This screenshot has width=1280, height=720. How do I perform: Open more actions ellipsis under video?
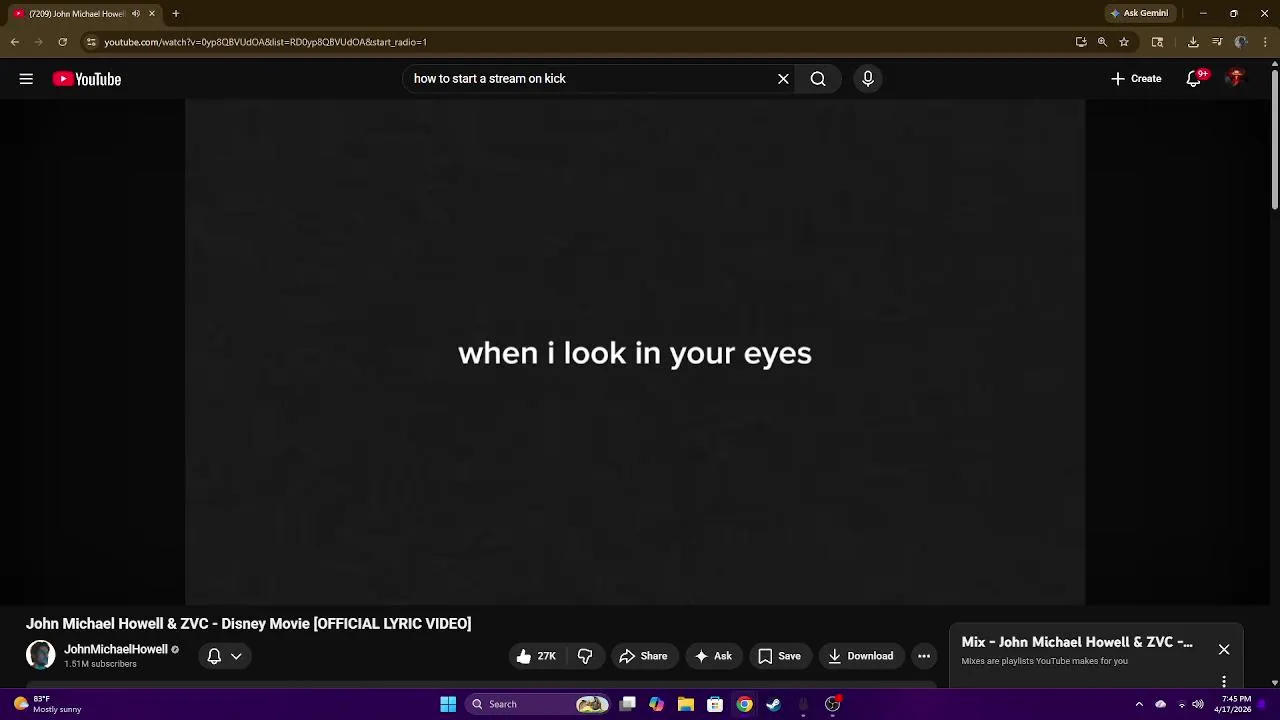[924, 656]
